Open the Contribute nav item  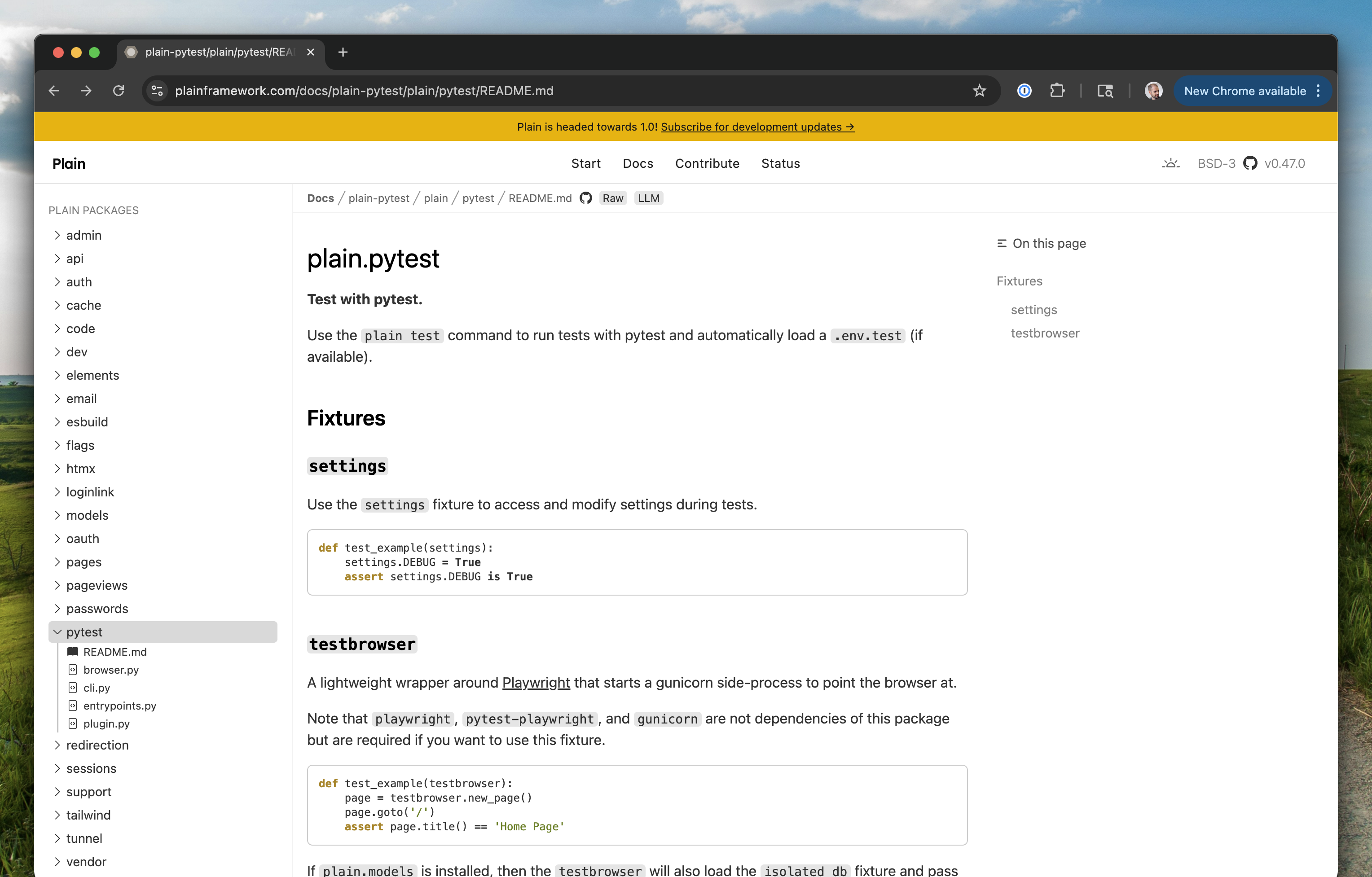[707, 163]
